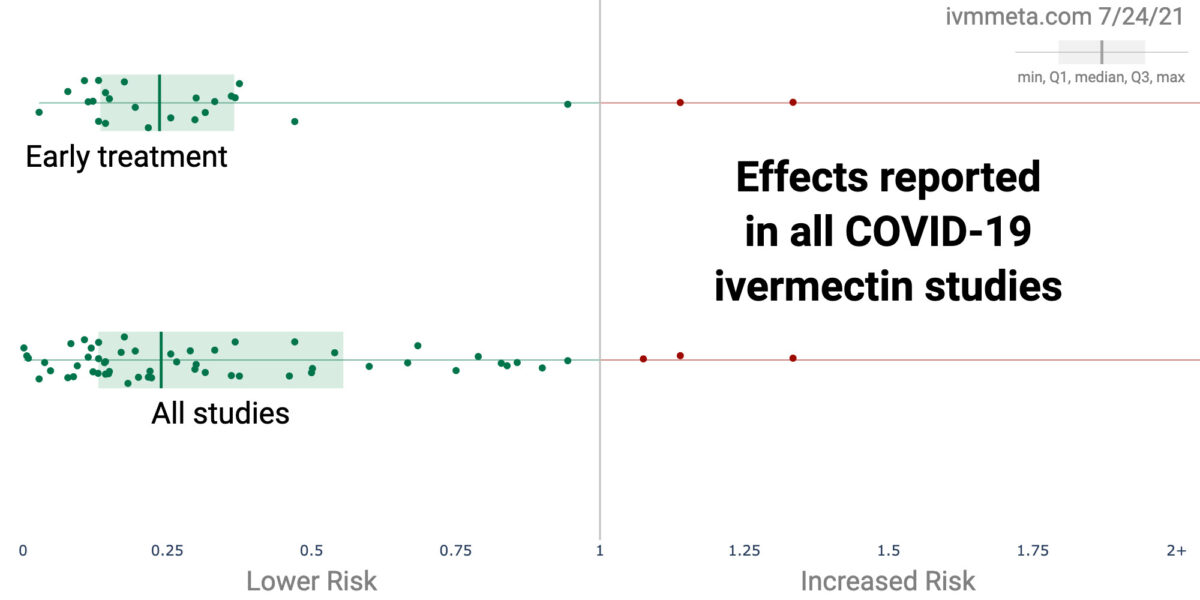Click the "Increased Risk" axis label
This screenshot has height=600, width=1200.
point(888,580)
